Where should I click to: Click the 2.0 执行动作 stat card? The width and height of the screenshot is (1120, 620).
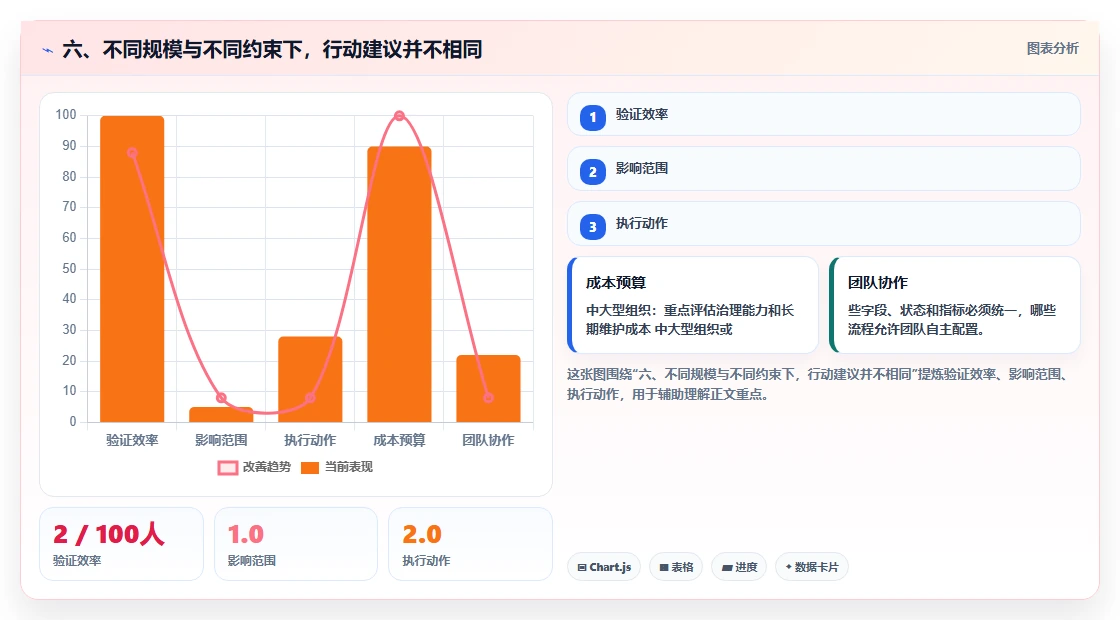470,544
